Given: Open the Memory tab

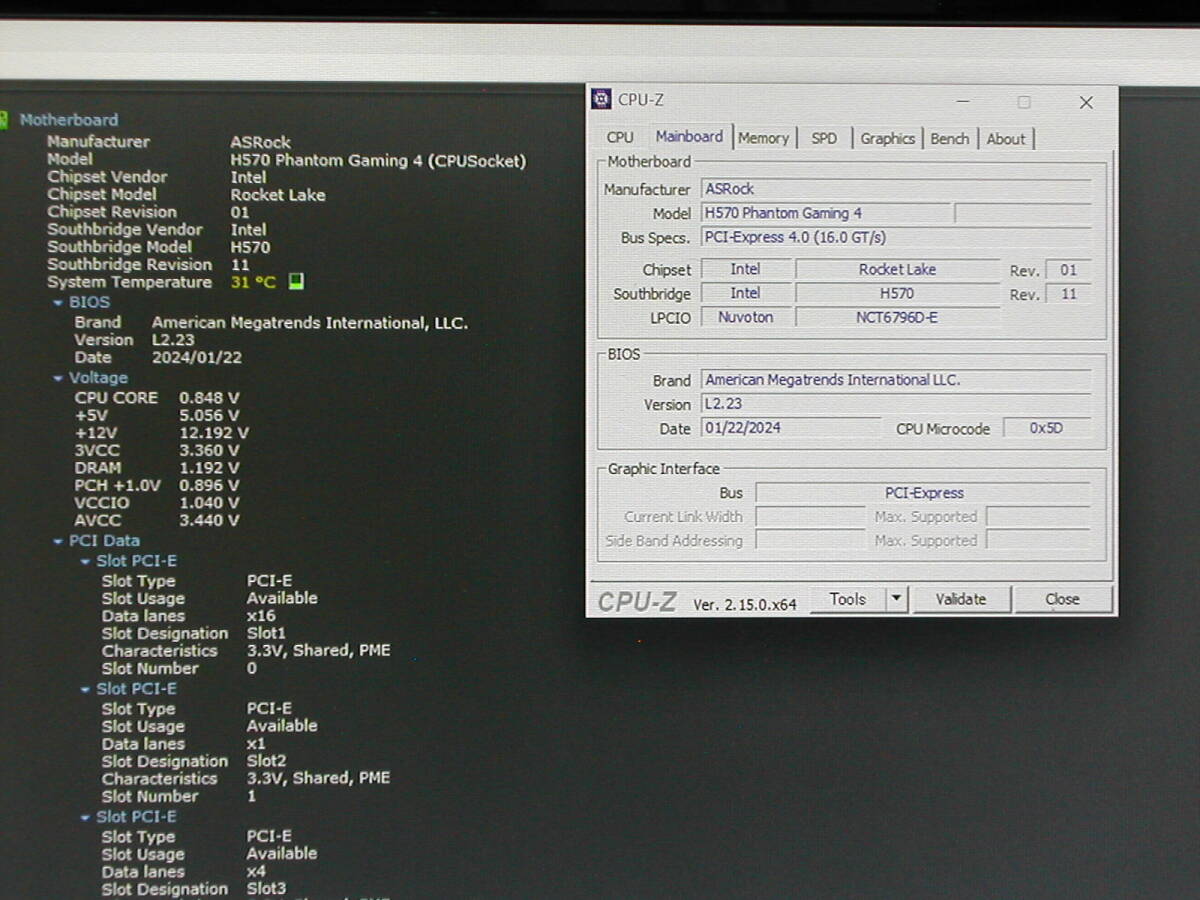Looking at the screenshot, I should [763, 138].
